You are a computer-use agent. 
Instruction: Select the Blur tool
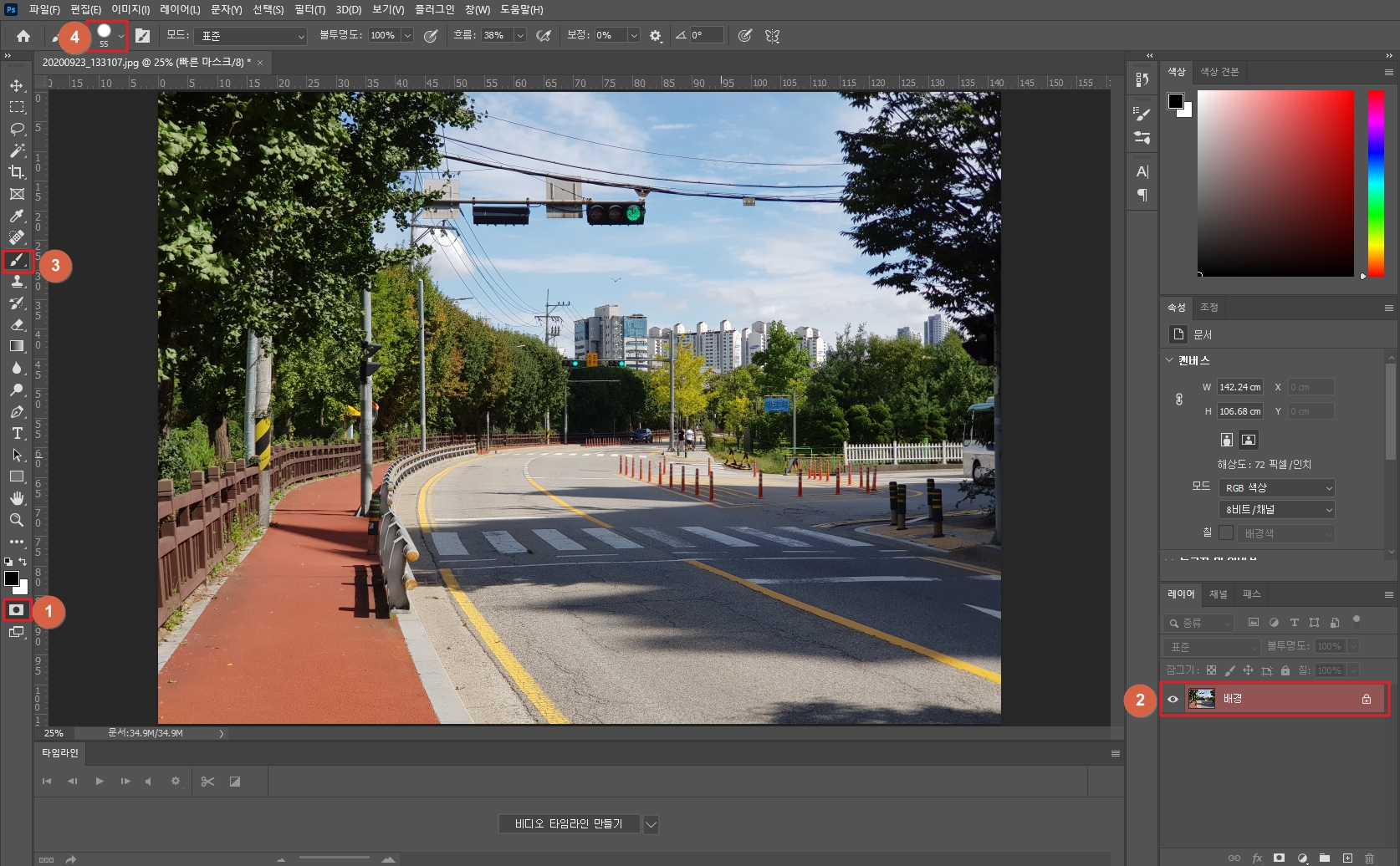(17, 368)
